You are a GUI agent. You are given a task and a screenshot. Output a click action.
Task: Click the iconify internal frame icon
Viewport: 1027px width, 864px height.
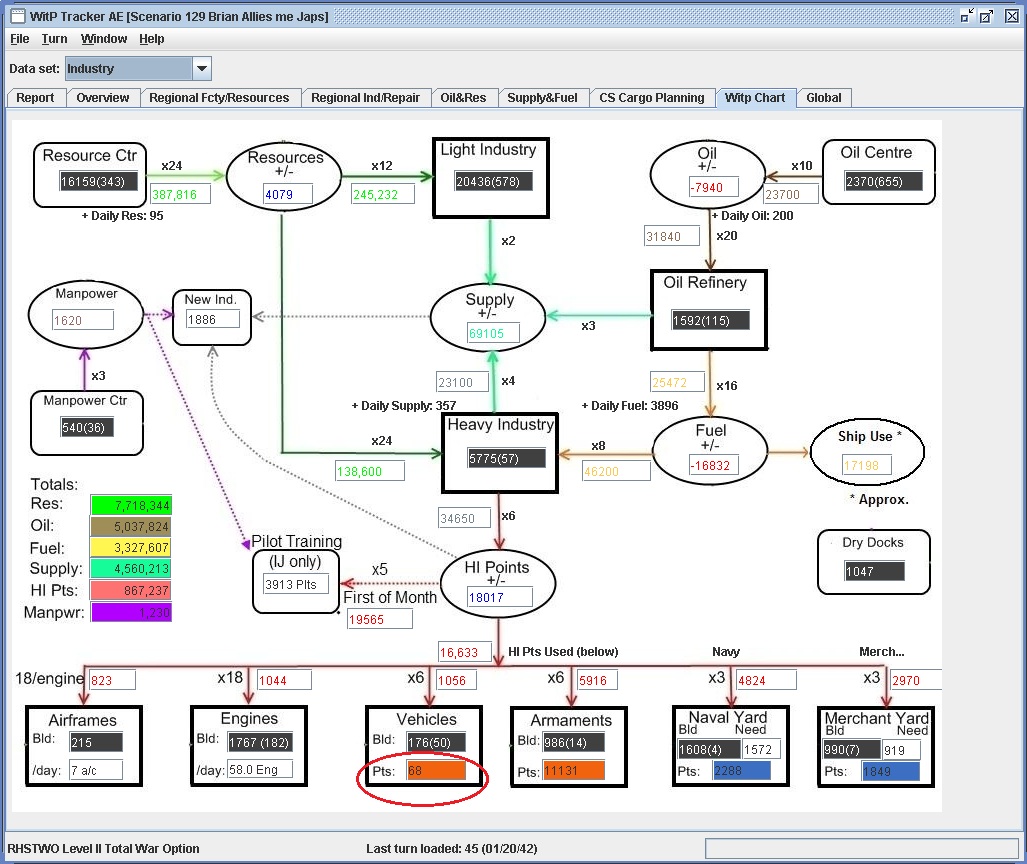click(966, 16)
